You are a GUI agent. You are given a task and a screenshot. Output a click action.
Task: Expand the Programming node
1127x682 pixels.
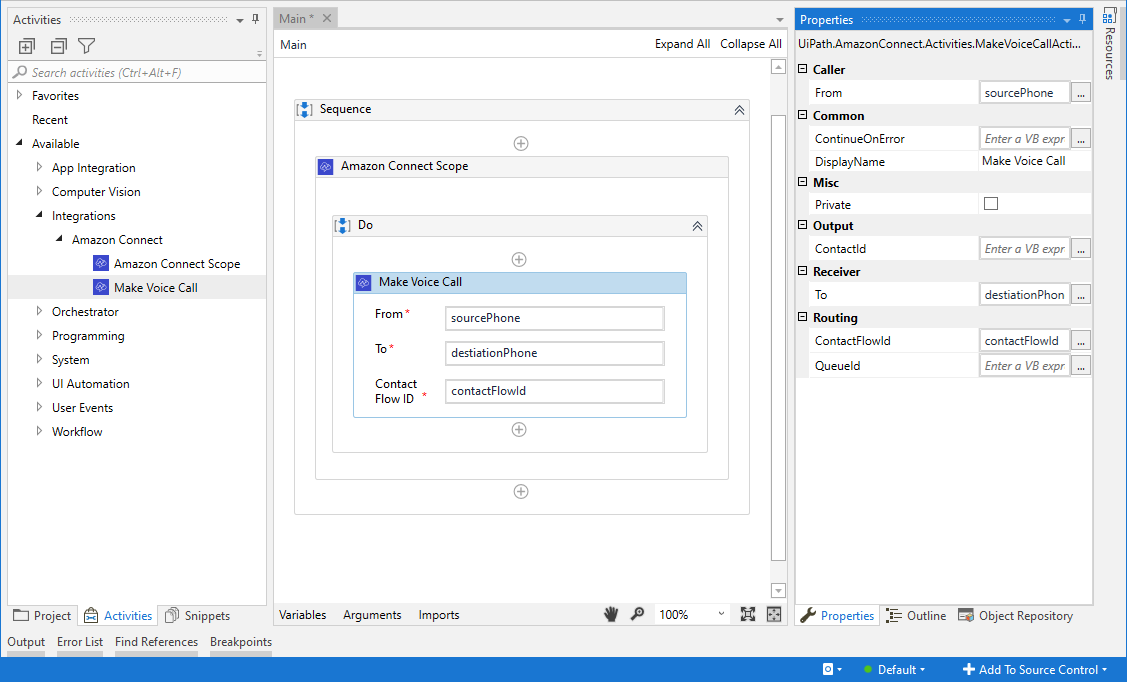click(40, 335)
